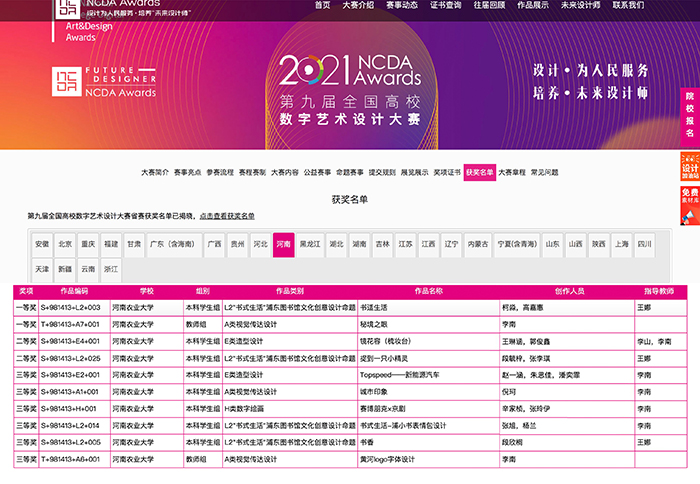Select the 奖项证书 sub-navigation item

(x=447, y=172)
